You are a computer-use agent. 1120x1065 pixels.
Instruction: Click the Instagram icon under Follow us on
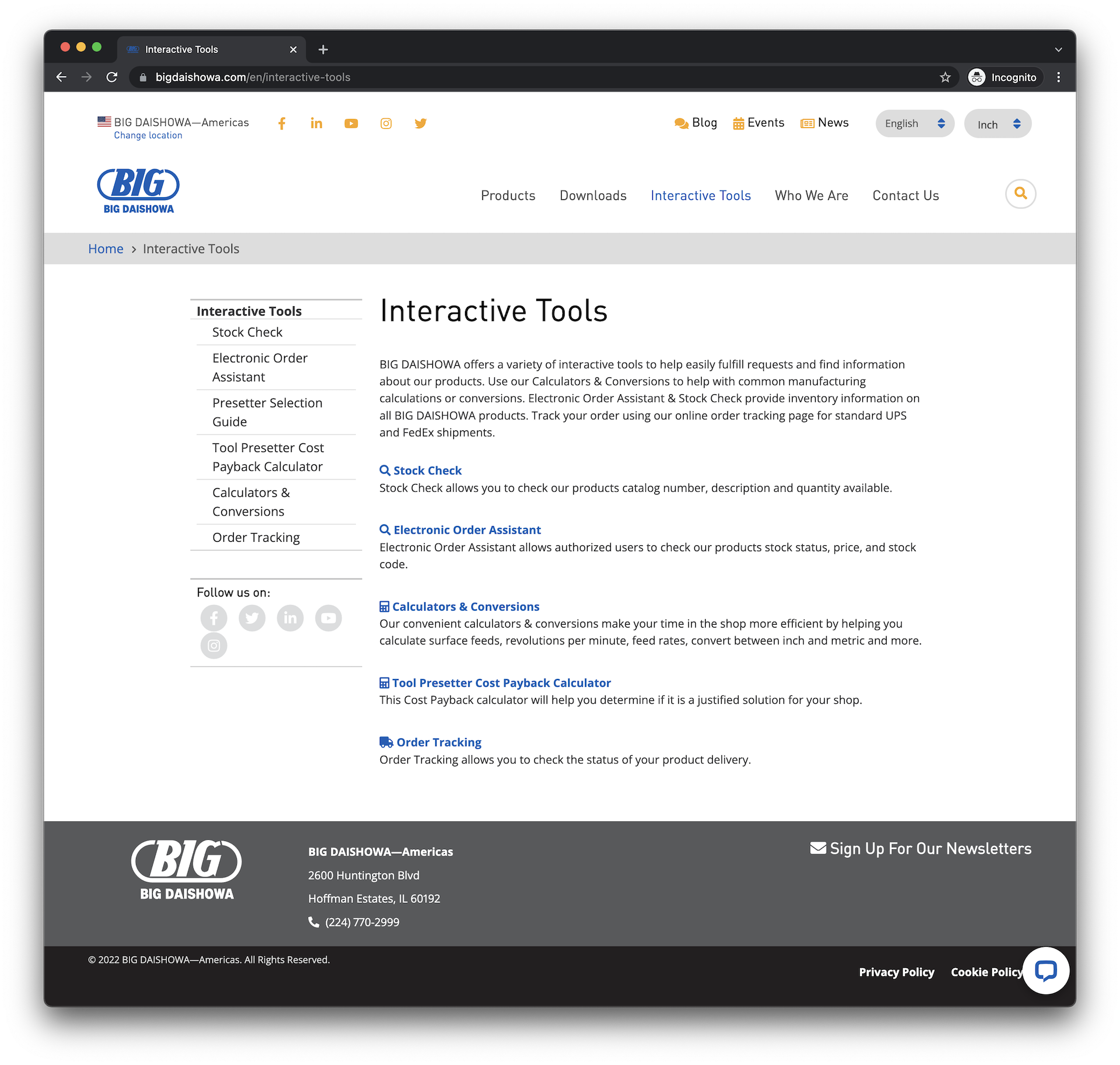[213, 646]
